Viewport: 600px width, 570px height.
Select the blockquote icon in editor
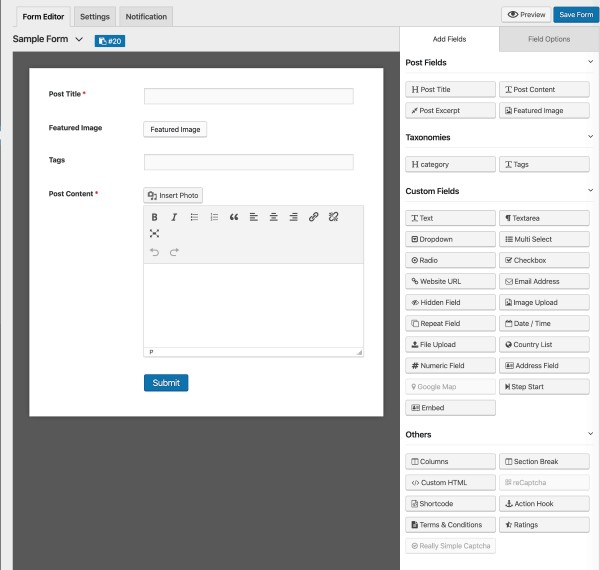tap(234, 217)
